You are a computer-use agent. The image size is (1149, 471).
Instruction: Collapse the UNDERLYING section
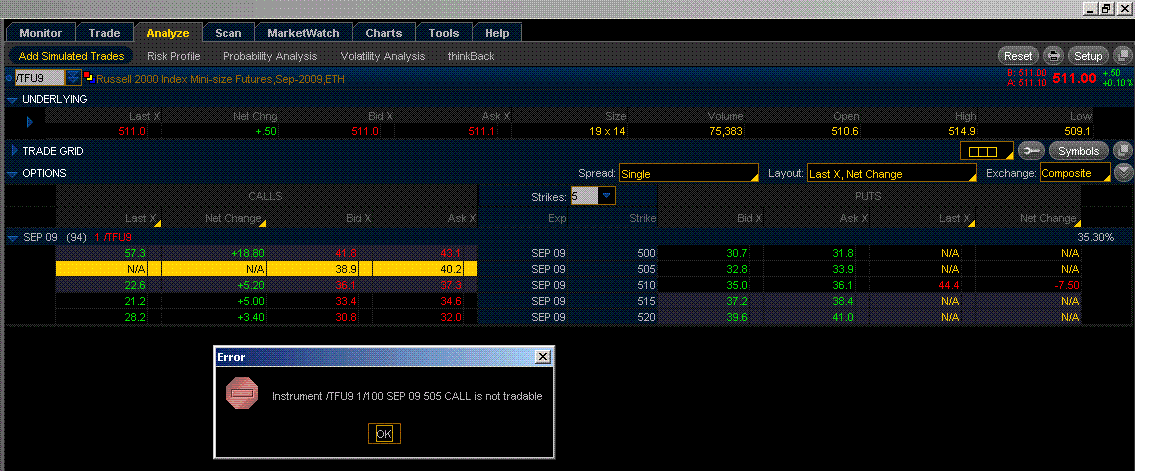tap(12, 100)
